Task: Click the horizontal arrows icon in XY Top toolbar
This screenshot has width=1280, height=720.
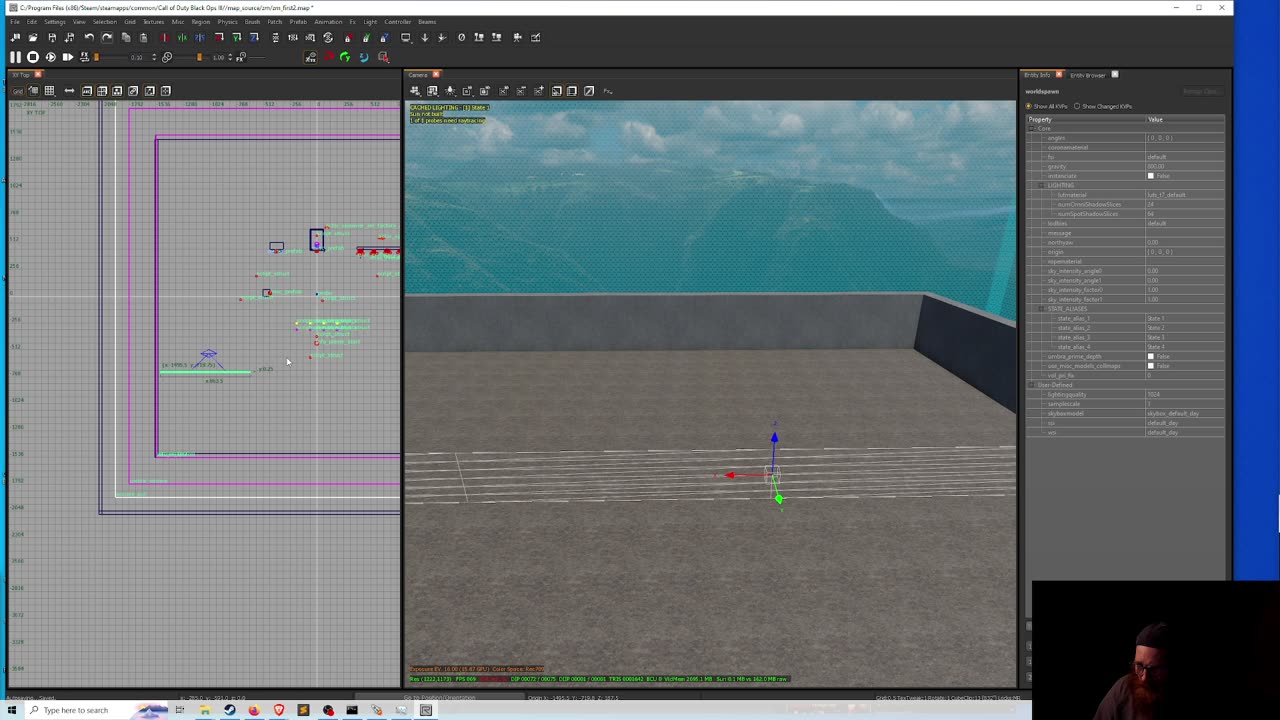Action: point(69,91)
